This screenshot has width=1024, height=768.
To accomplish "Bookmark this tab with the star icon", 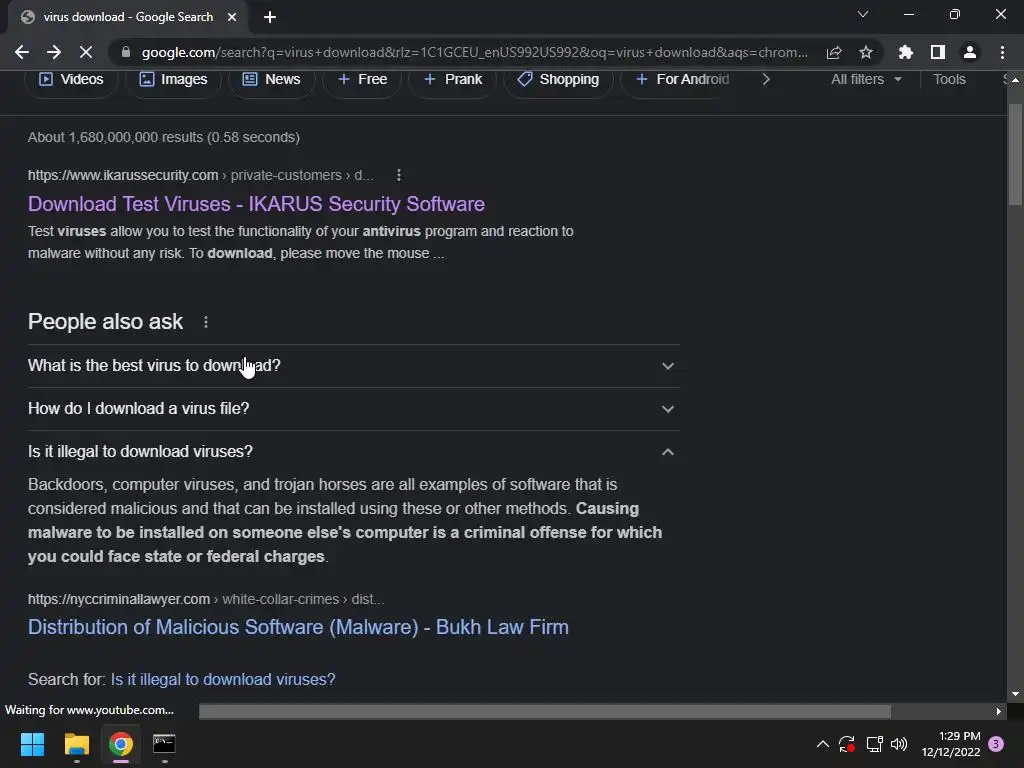I will point(866,52).
